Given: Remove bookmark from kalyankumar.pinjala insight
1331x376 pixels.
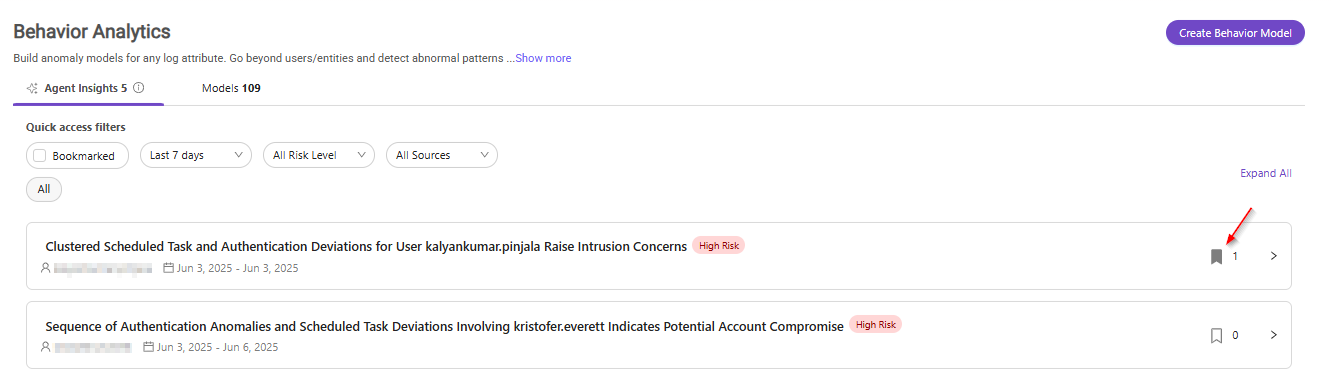Looking at the screenshot, I should pyautogui.click(x=1216, y=256).
